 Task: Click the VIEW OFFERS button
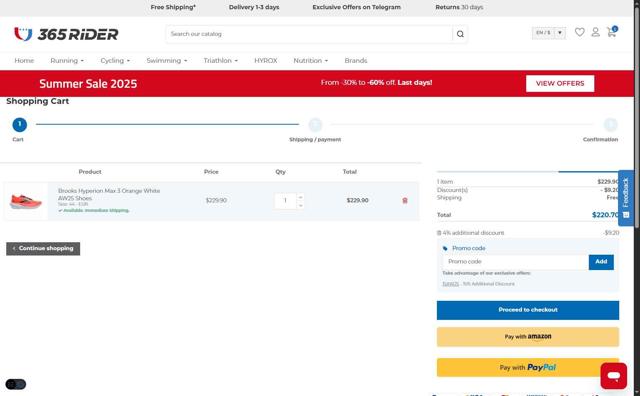click(560, 83)
